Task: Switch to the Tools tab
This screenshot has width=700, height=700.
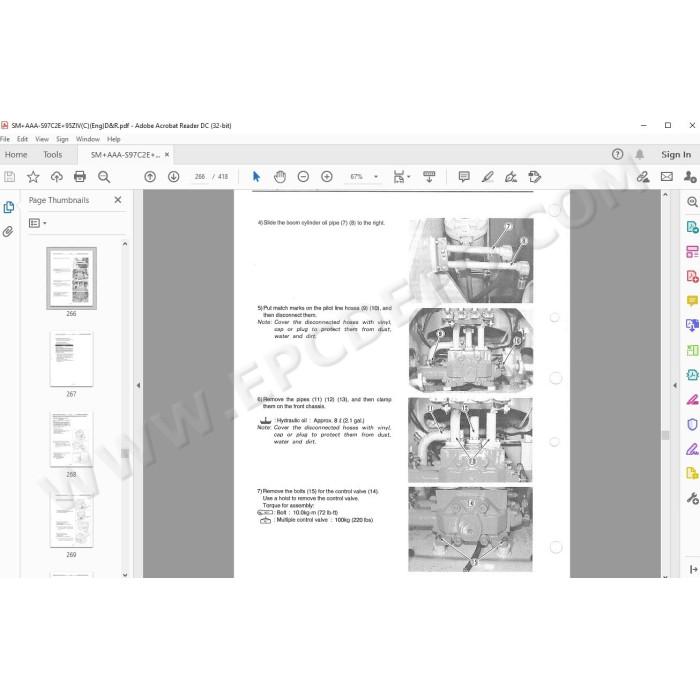Action: pyautogui.click(x=53, y=154)
